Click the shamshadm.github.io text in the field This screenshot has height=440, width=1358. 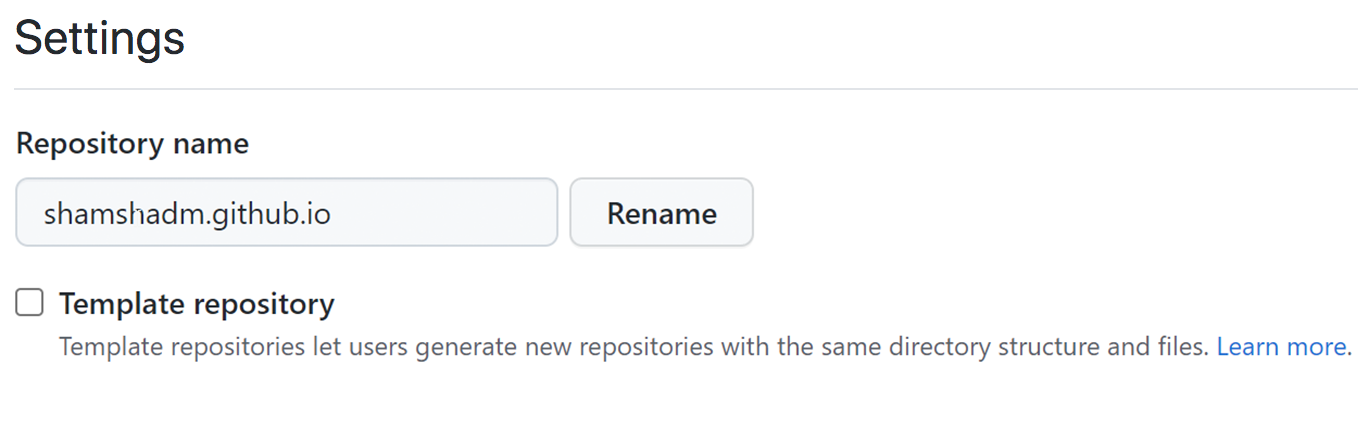pyautogui.click(x=187, y=213)
